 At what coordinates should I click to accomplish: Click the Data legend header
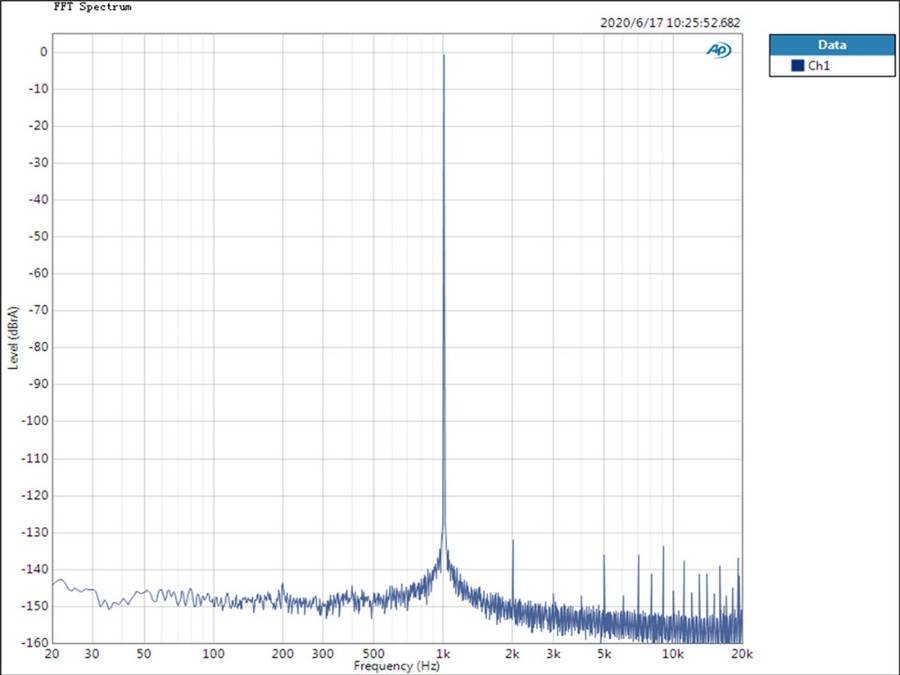click(x=831, y=45)
